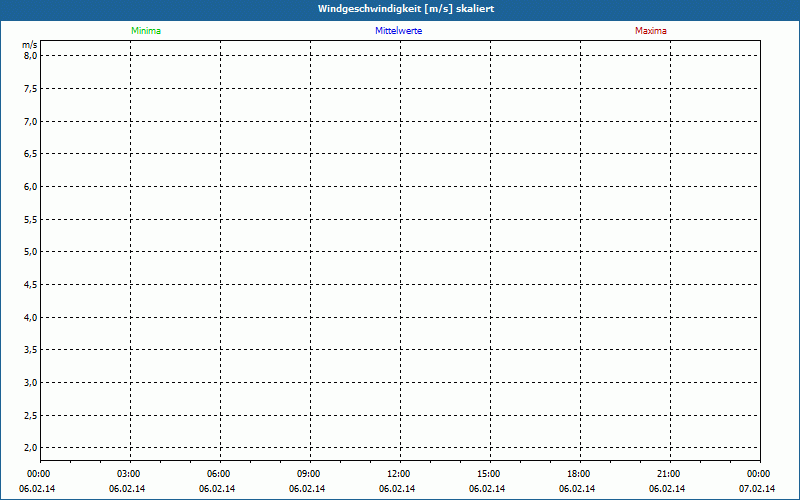Click the green Minima legend label
The image size is (800, 500).
pyautogui.click(x=146, y=31)
